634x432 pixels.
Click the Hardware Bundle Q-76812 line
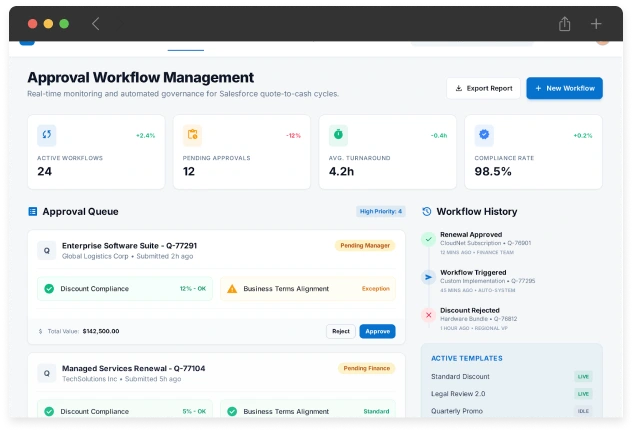click(x=479, y=319)
